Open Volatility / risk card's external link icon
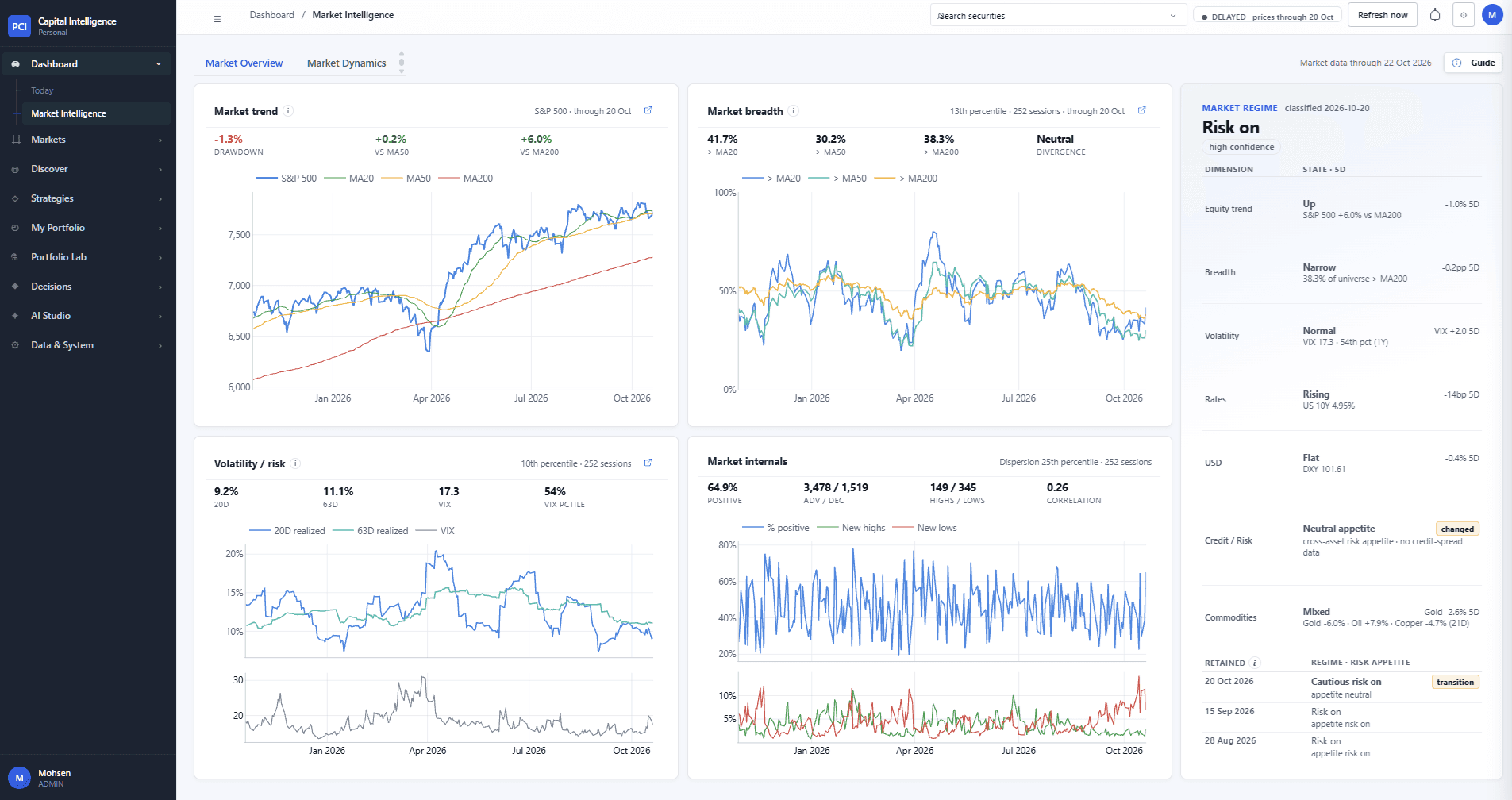 648,463
